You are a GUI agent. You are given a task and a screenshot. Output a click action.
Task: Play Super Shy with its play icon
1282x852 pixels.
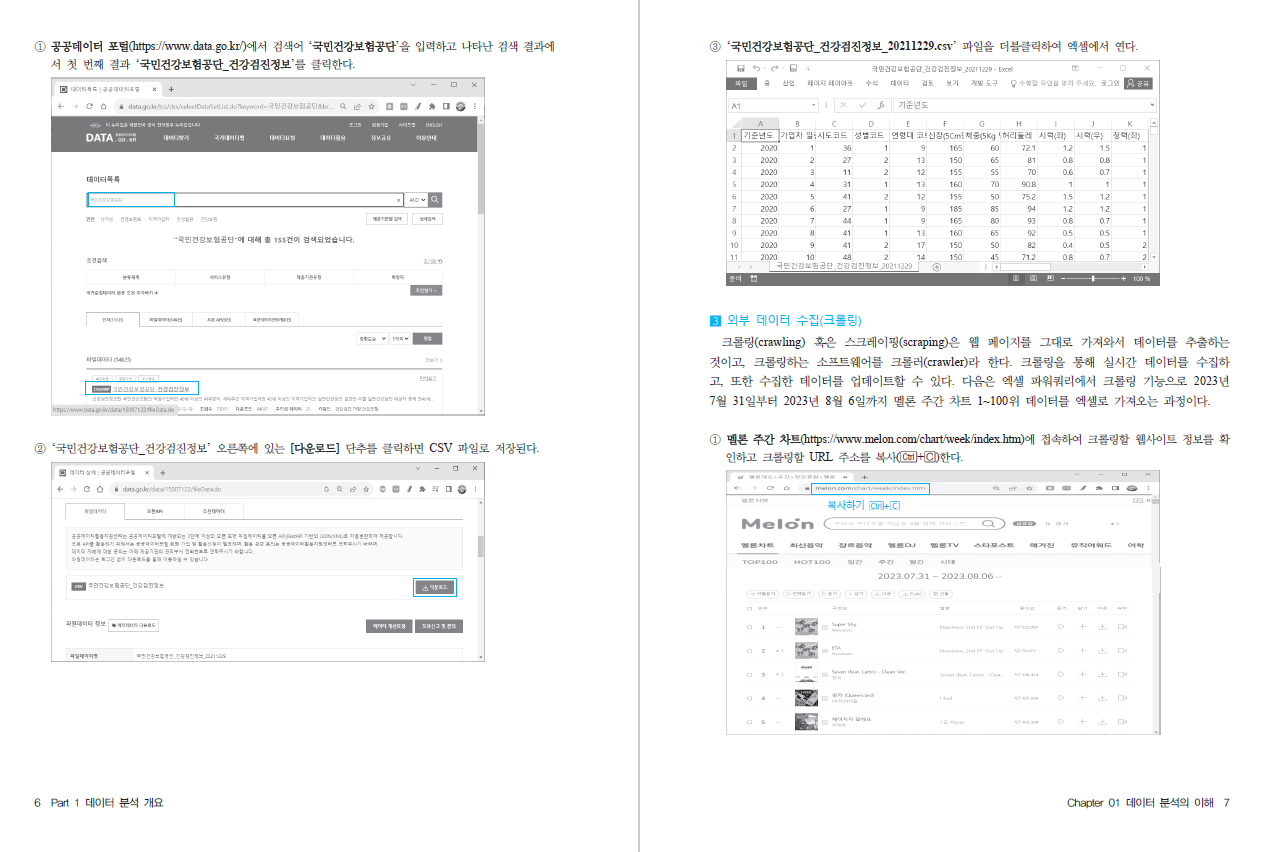(x=1063, y=627)
